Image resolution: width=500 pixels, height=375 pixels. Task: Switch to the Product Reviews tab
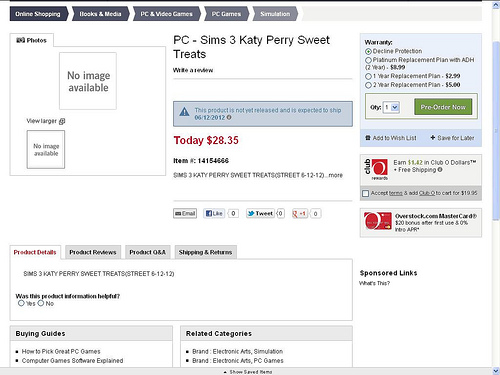coord(93,252)
